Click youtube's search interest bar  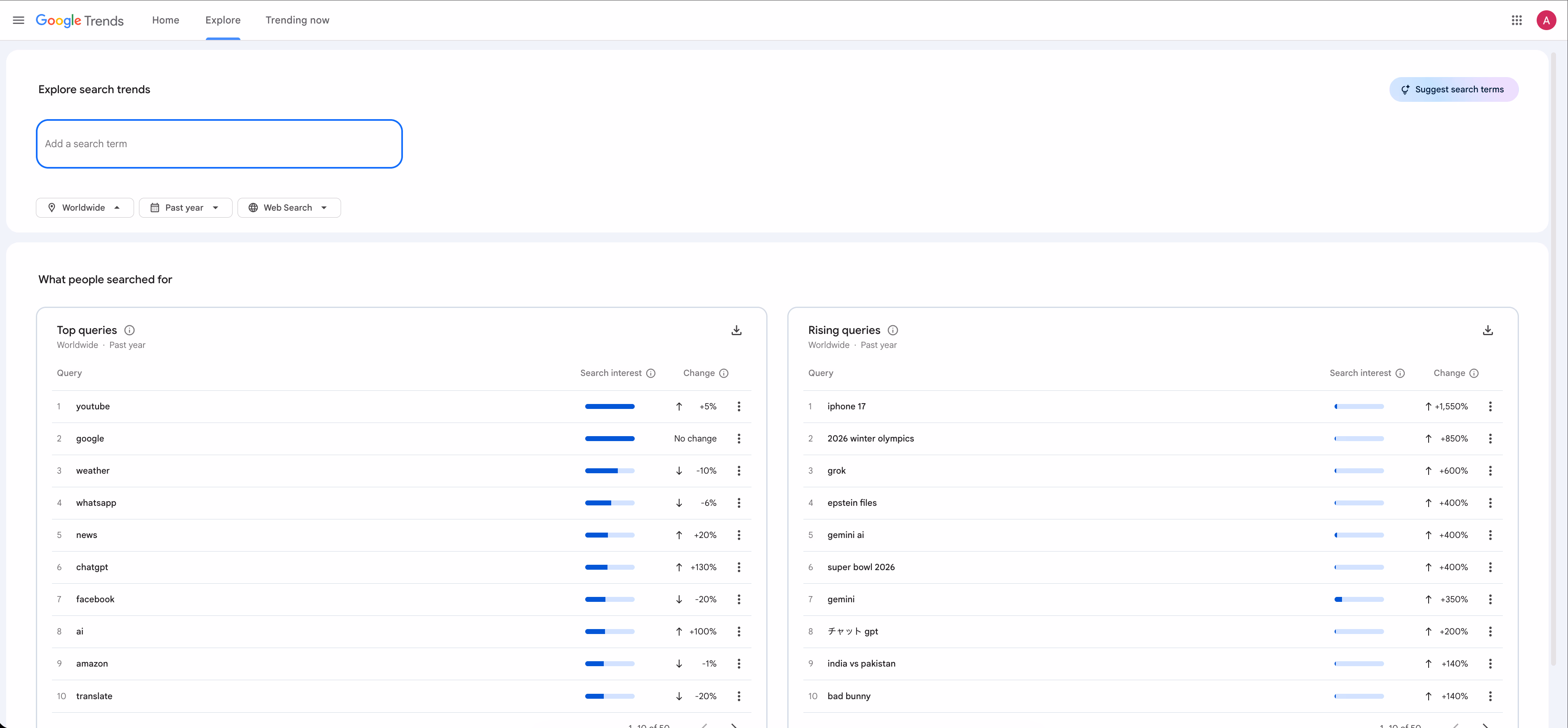click(609, 406)
